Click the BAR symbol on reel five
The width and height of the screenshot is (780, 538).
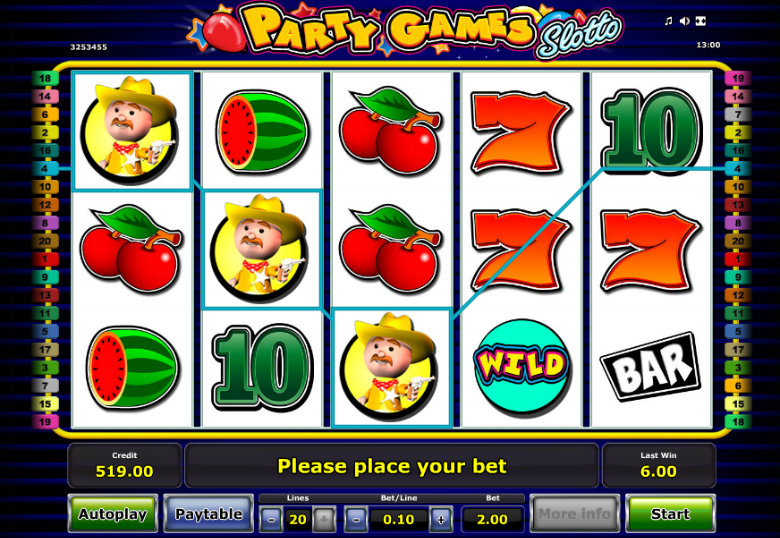(x=651, y=367)
